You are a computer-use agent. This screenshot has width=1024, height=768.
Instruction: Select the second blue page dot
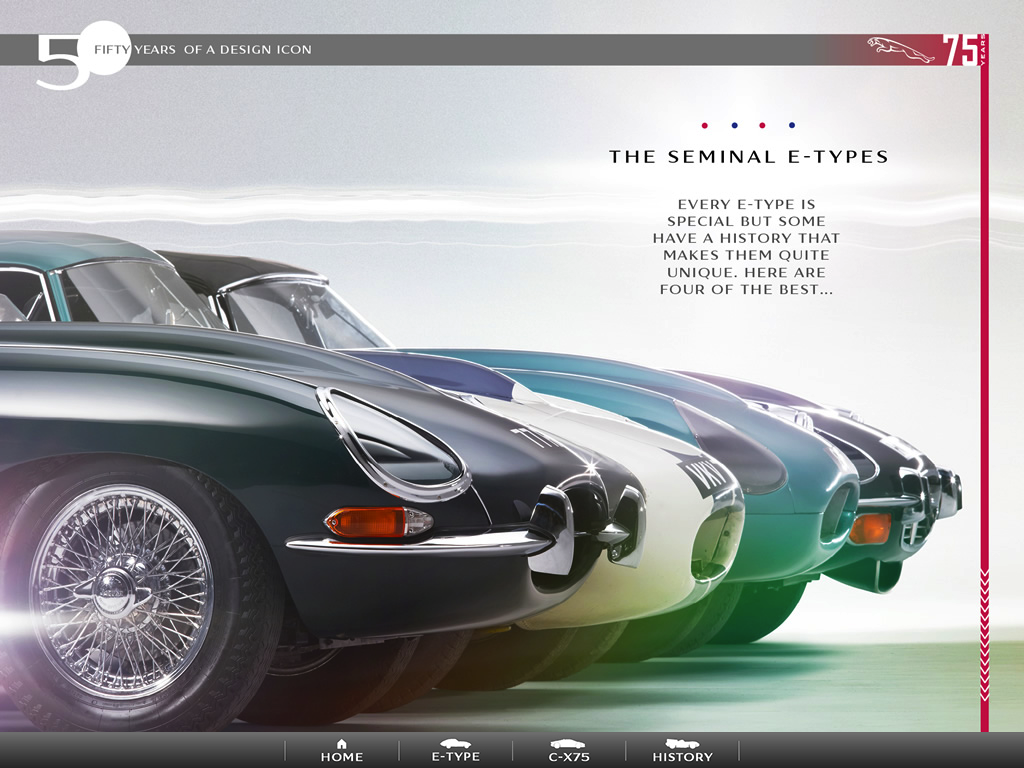coord(734,126)
